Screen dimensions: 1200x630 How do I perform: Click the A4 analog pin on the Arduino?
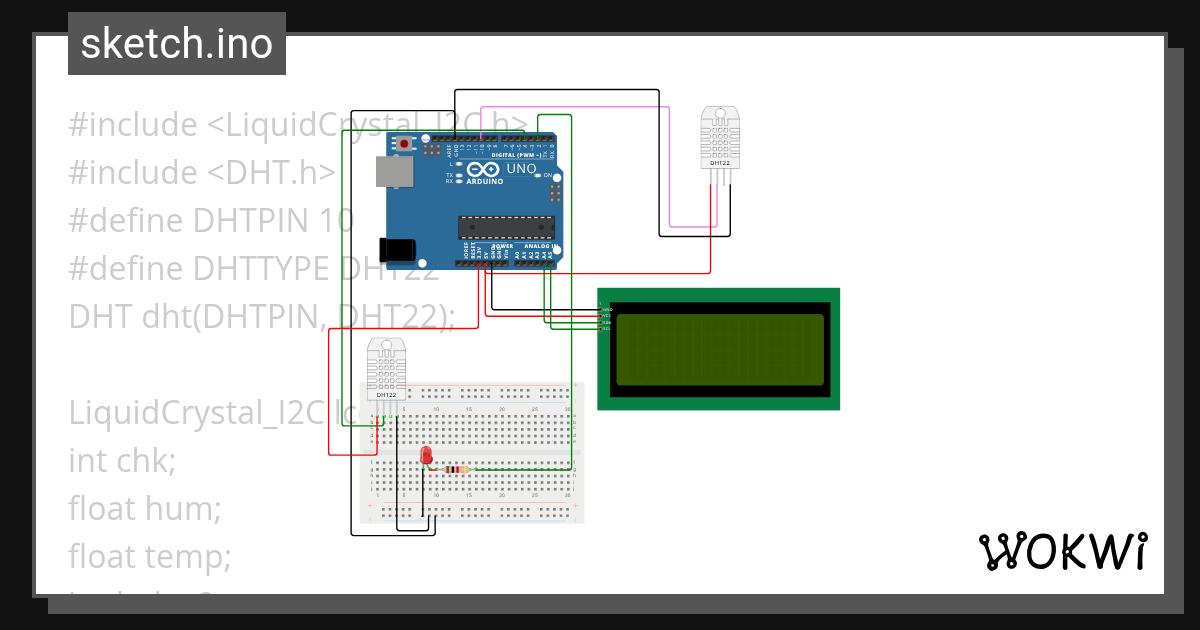544,263
